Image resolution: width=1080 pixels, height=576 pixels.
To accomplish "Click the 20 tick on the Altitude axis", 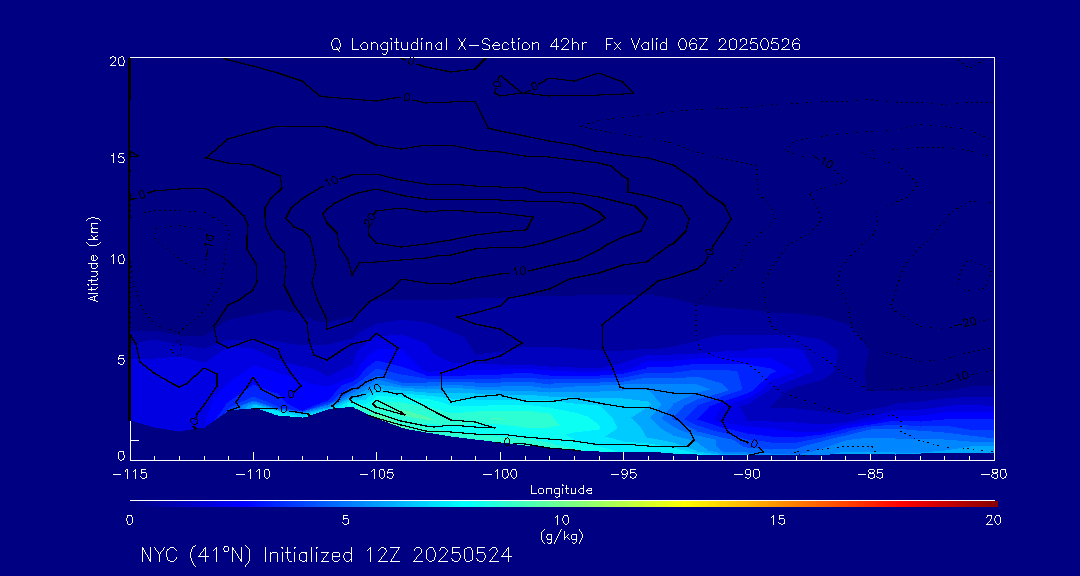I will pyautogui.click(x=118, y=60).
